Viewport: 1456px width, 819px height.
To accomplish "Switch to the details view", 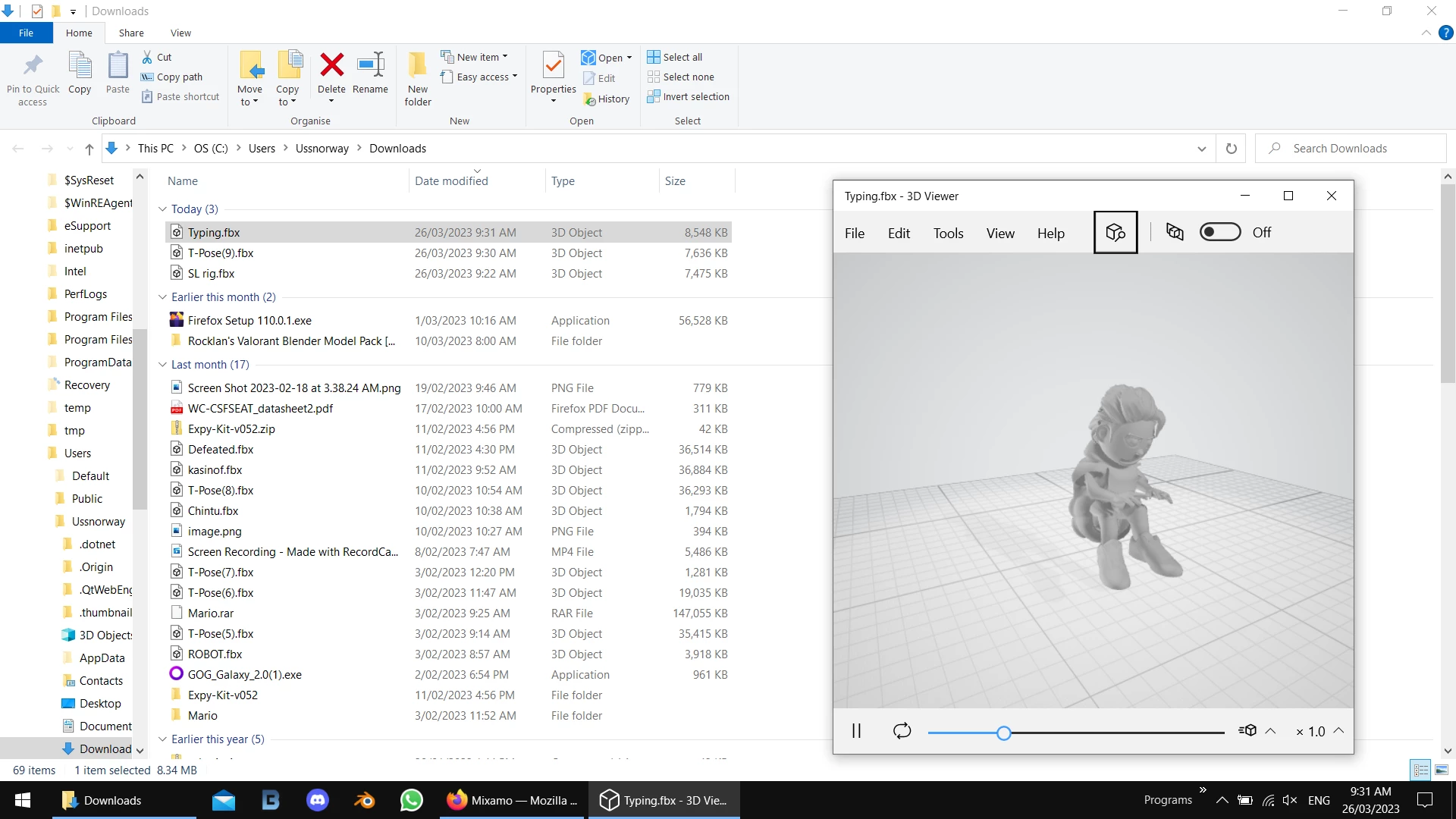I will pos(1421,770).
